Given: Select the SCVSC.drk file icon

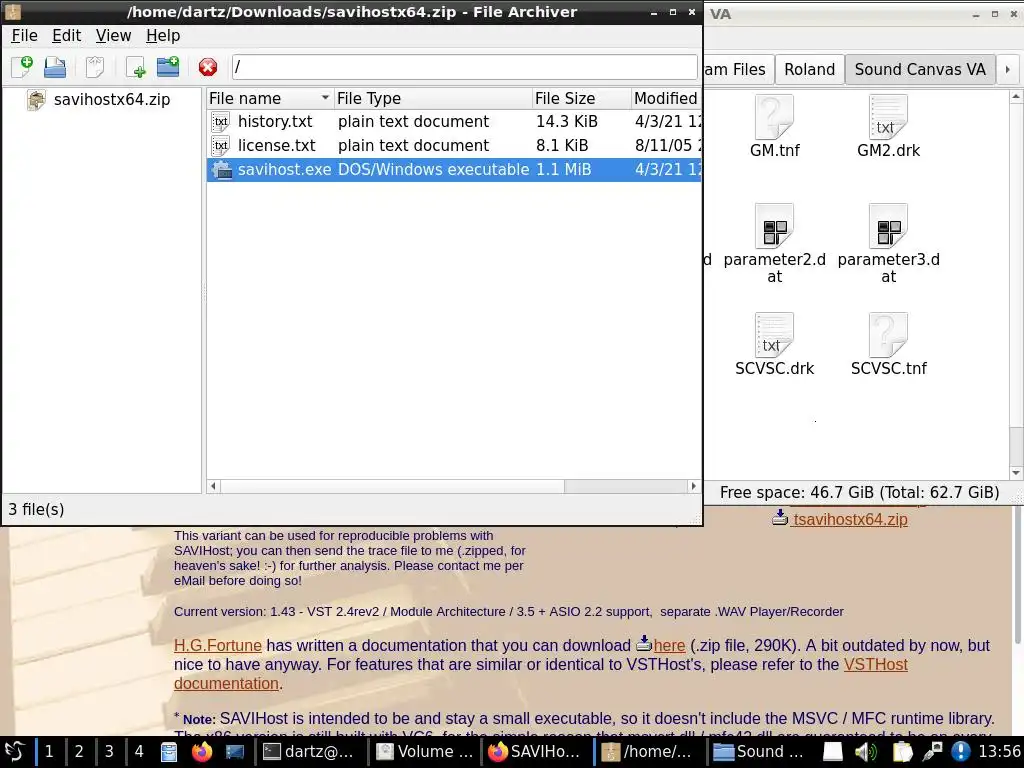Looking at the screenshot, I should [x=774, y=335].
